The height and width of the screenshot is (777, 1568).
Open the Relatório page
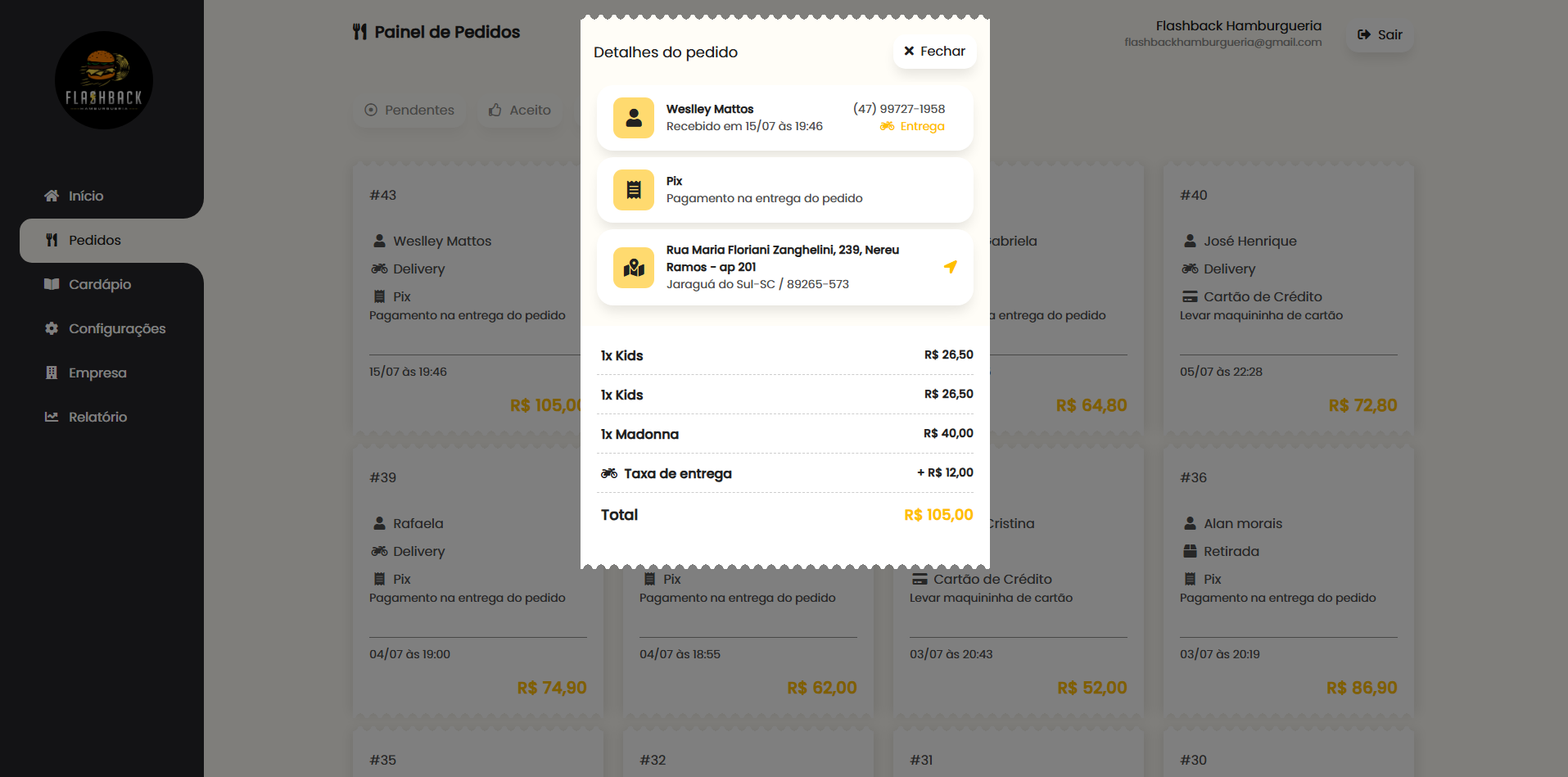click(97, 417)
